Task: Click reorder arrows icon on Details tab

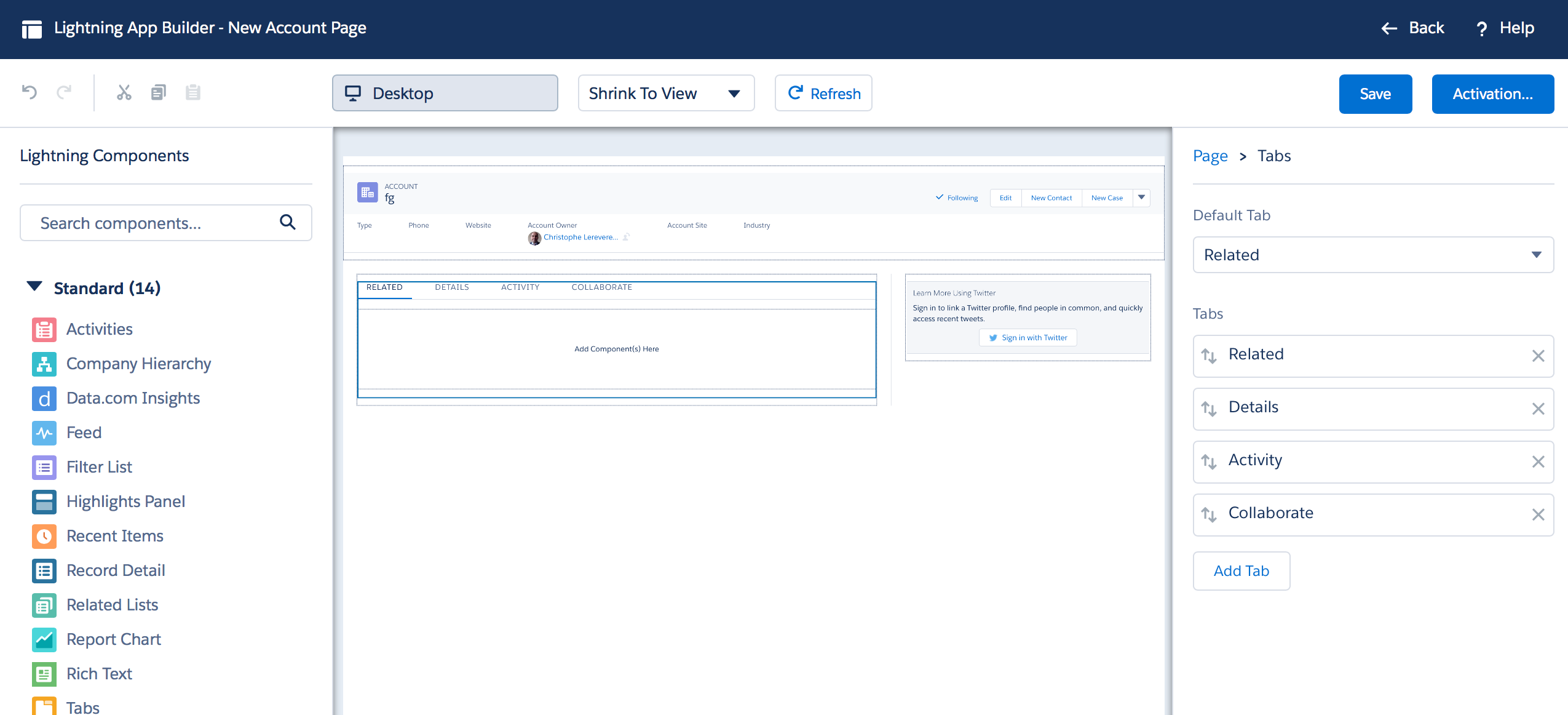Action: 1209,409
